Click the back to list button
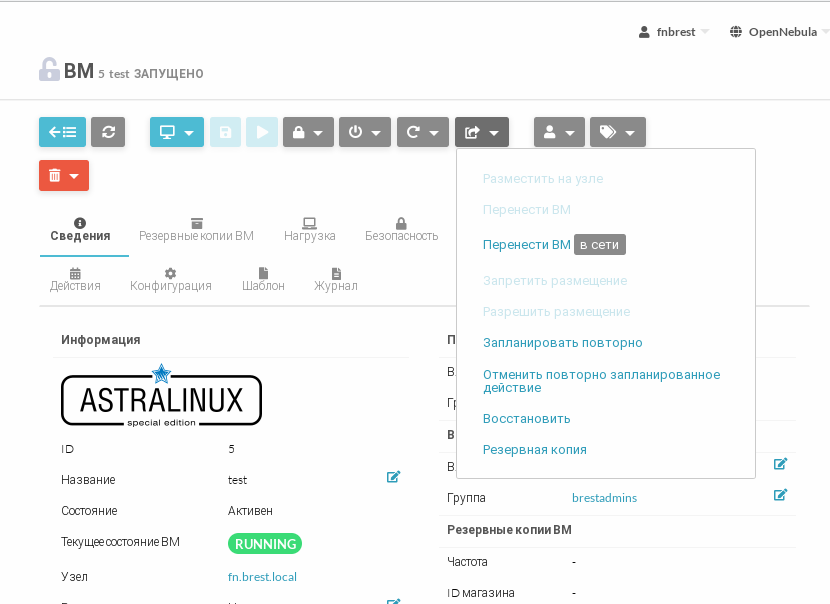Image resolution: width=830 pixels, height=604 pixels. tap(62, 132)
